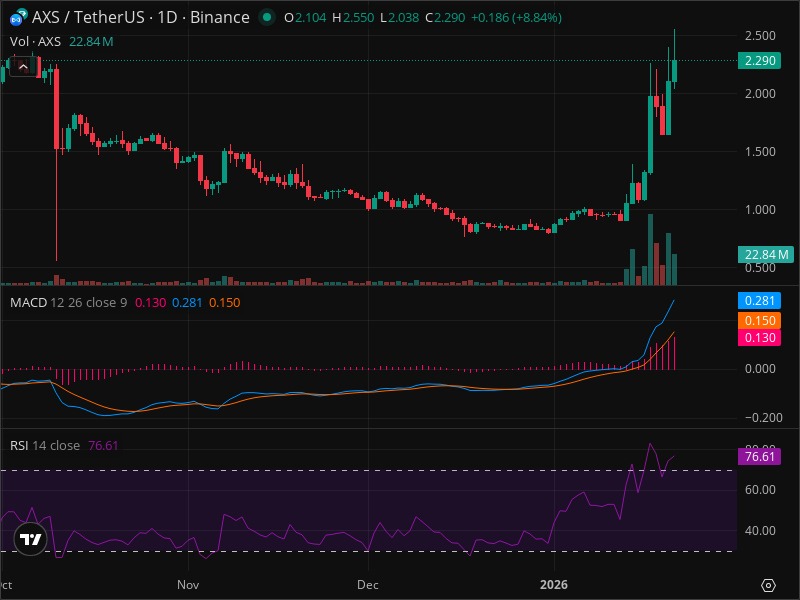Click the 40.00 RSI scale label
800x600 pixels.
coord(760,531)
